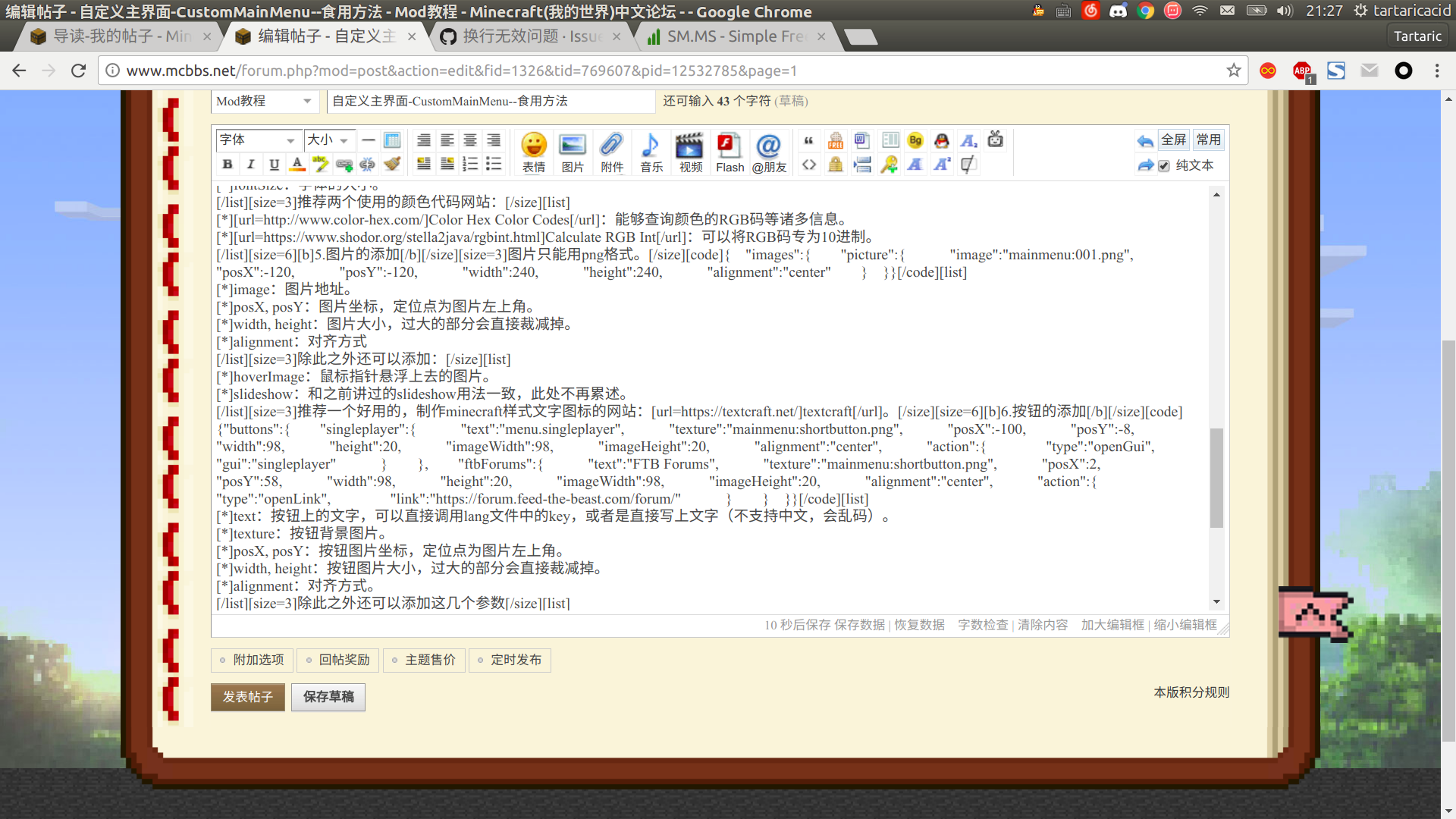Screen dimensions: 1456x819
Task: Insert an unordered bullet list
Action: click(x=494, y=164)
